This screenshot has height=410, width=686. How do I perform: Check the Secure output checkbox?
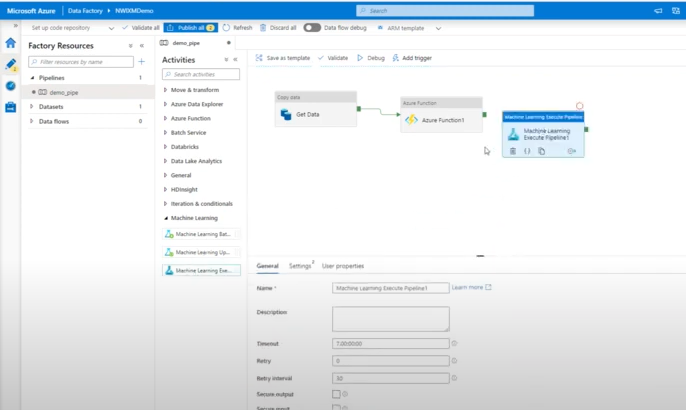(336, 394)
